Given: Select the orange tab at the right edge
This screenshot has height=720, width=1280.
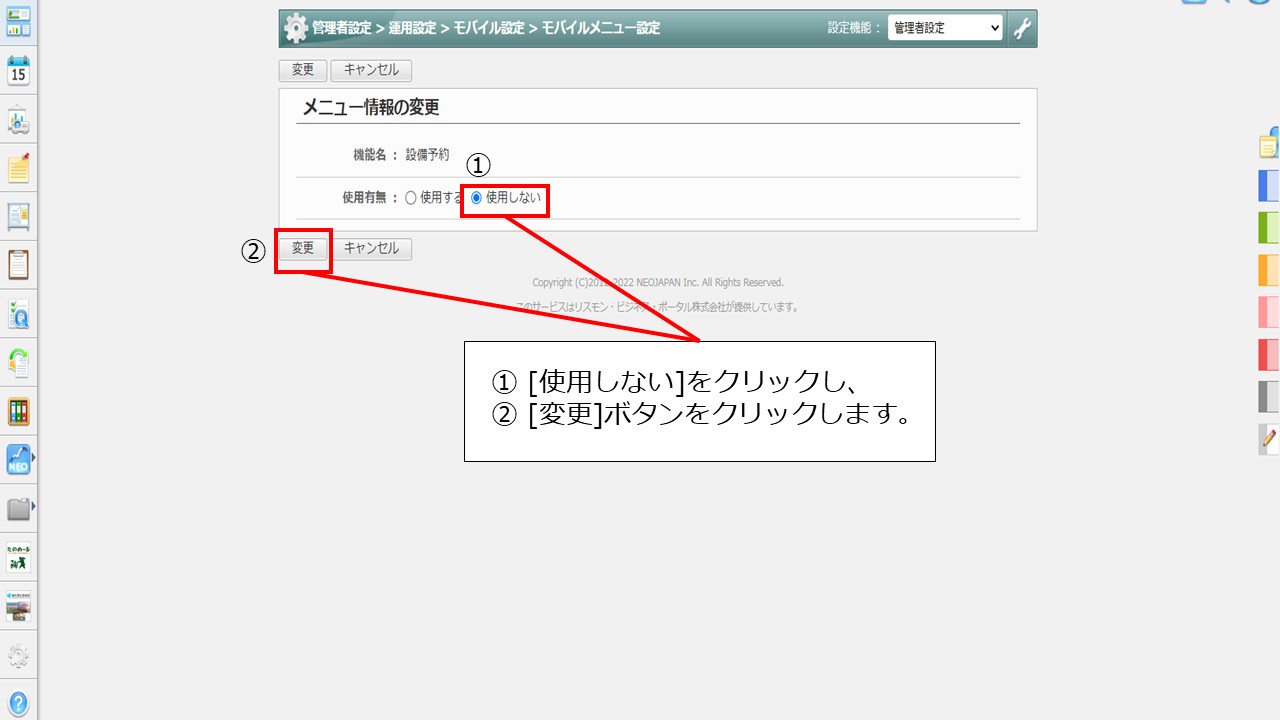Looking at the screenshot, I should 1269,270.
